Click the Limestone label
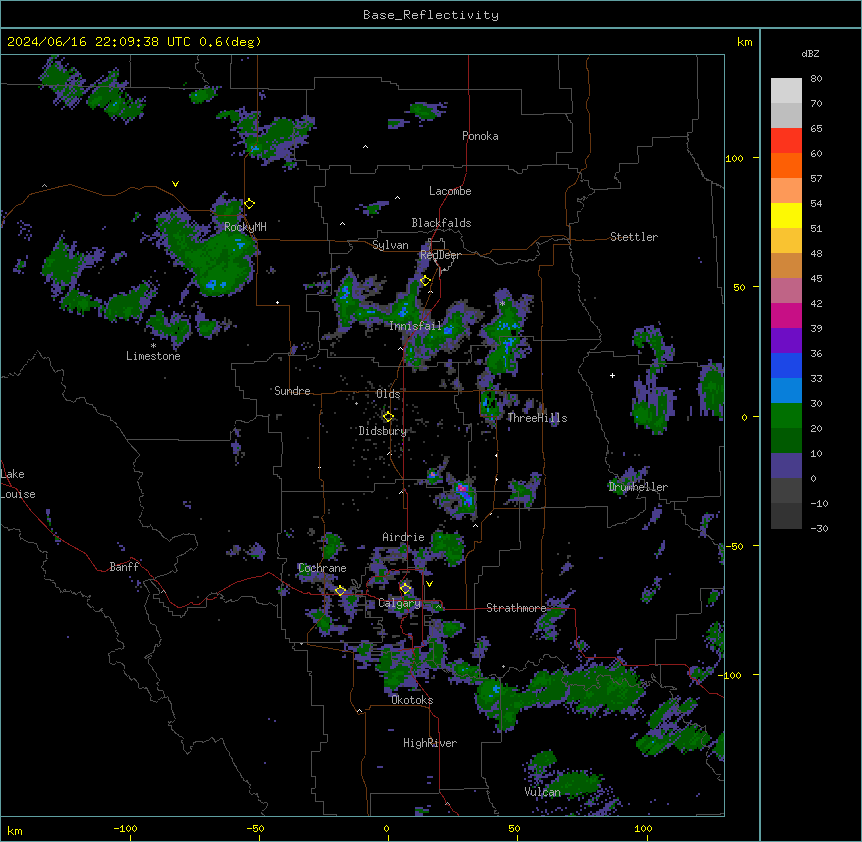The height and width of the screenshot is (842, 862). (153, 356)
